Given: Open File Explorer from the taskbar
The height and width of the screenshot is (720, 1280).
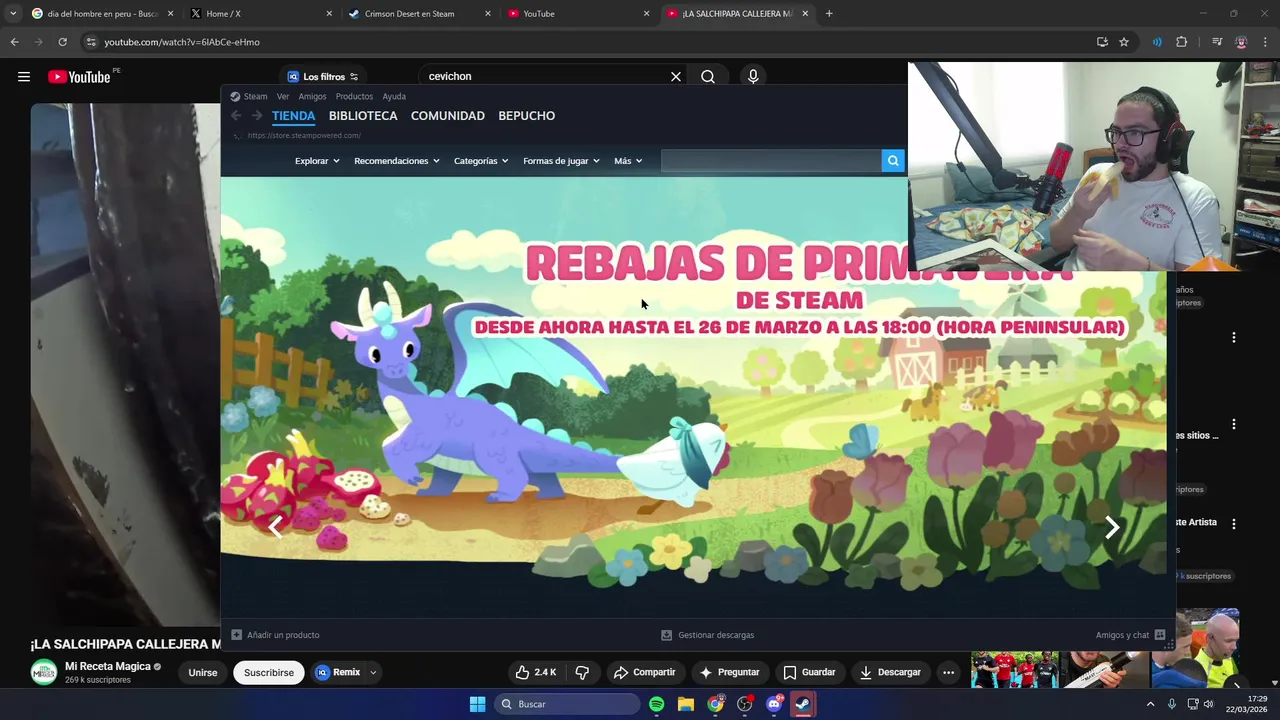Looking at the screenshot, I should (686, 704).
